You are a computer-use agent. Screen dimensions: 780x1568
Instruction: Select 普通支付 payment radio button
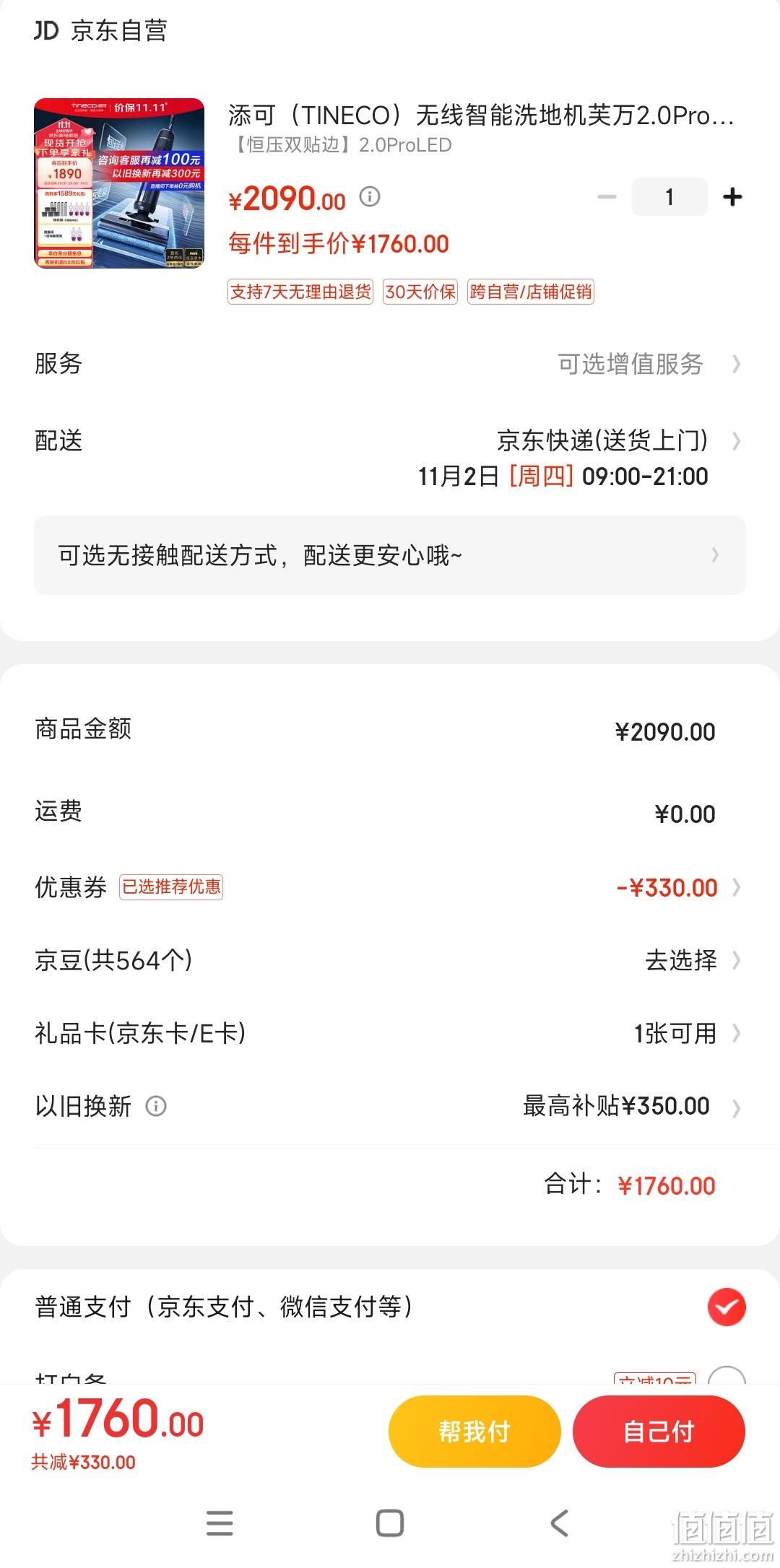click(x=727, y=1307)
